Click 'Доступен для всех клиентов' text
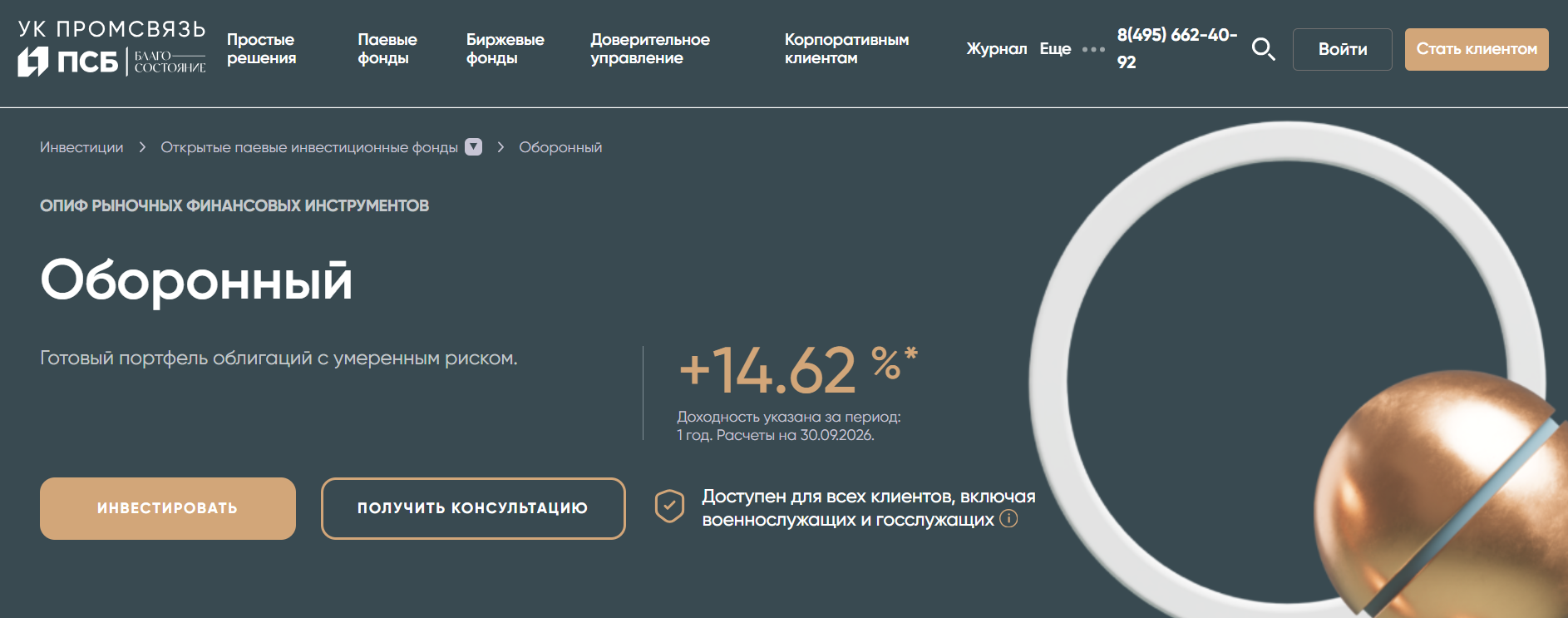This screenshot has width=1568, height=618. coord(869,508)
